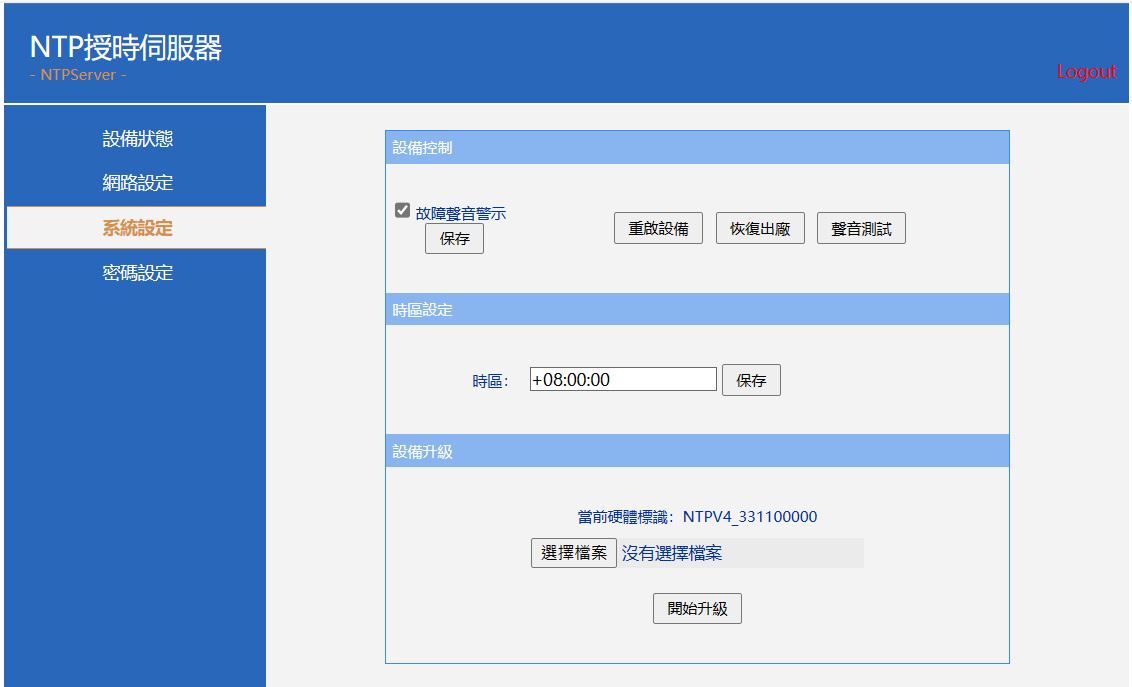Save the time zone with 保存

[x=751, y=380]
